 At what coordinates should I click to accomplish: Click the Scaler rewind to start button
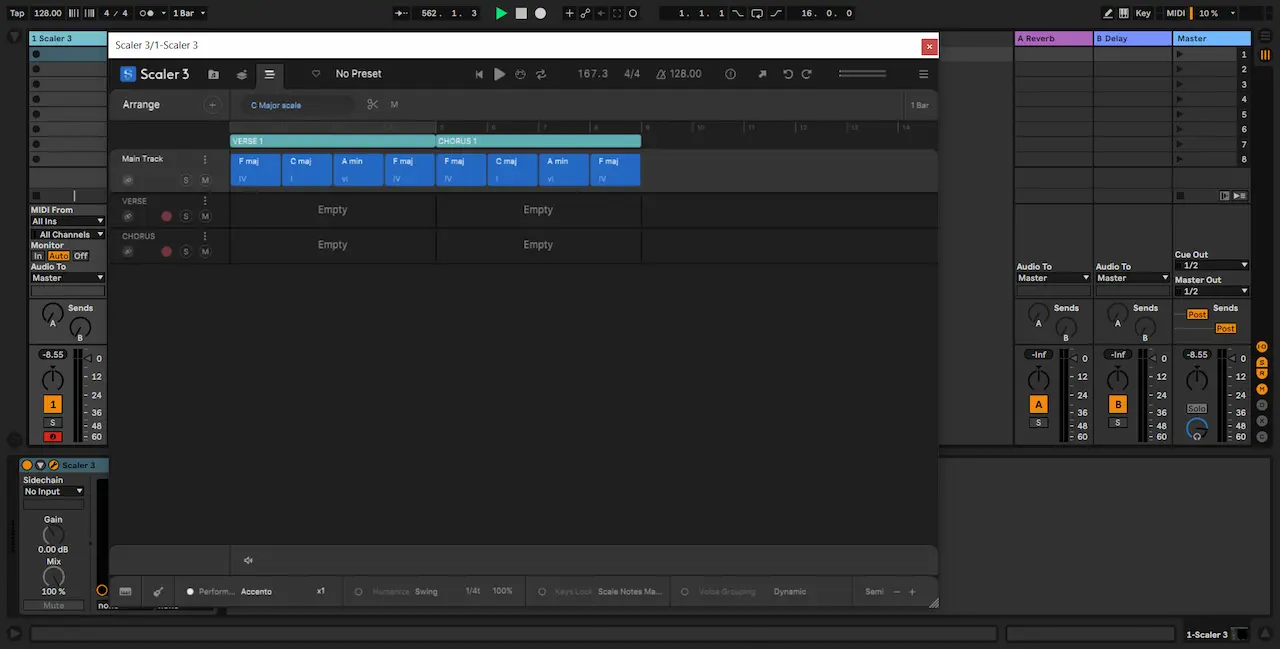(x=479, y=74)
